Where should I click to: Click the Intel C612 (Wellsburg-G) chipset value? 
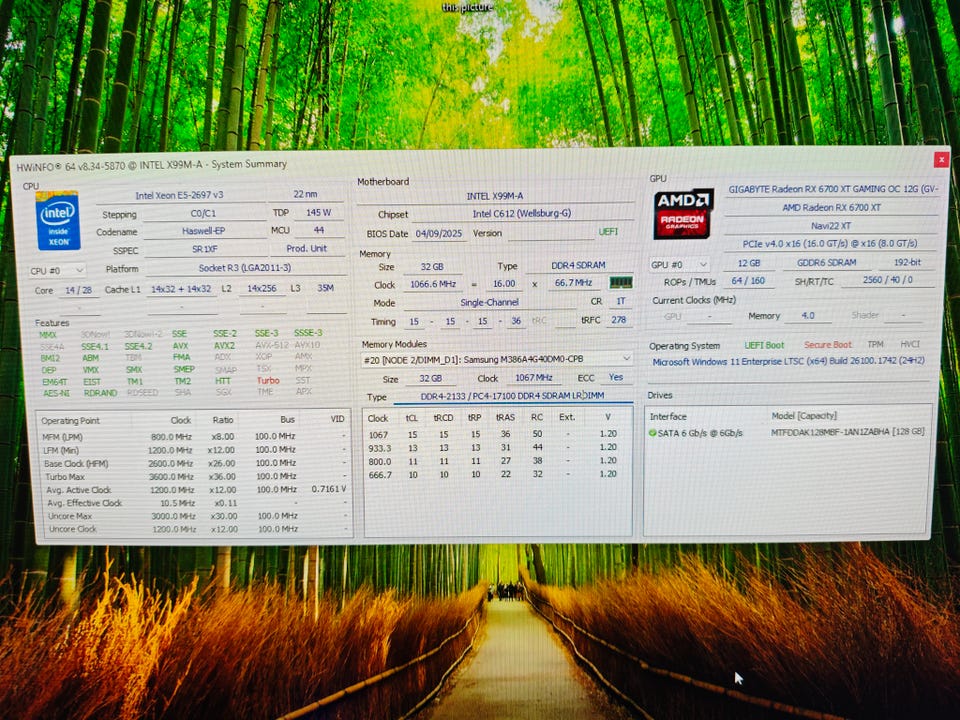[x=522, y=214]
